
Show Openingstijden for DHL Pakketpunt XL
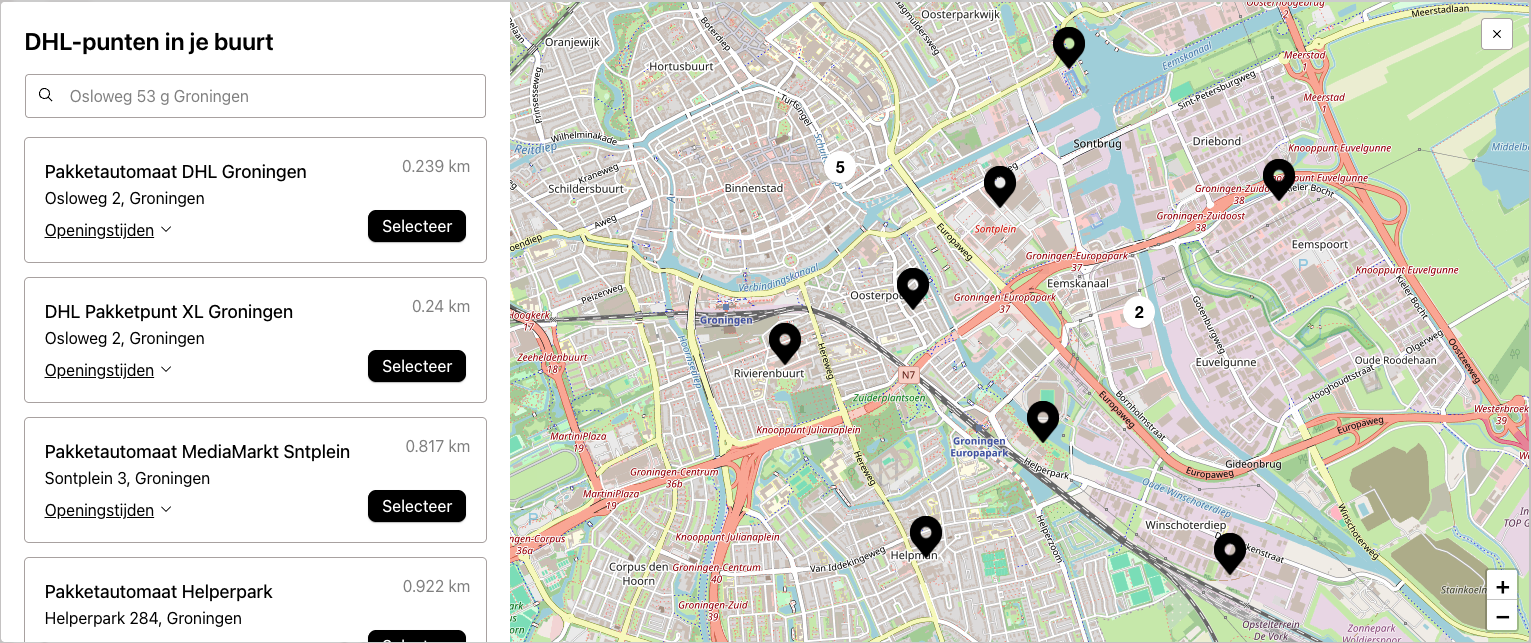point(108,370)
